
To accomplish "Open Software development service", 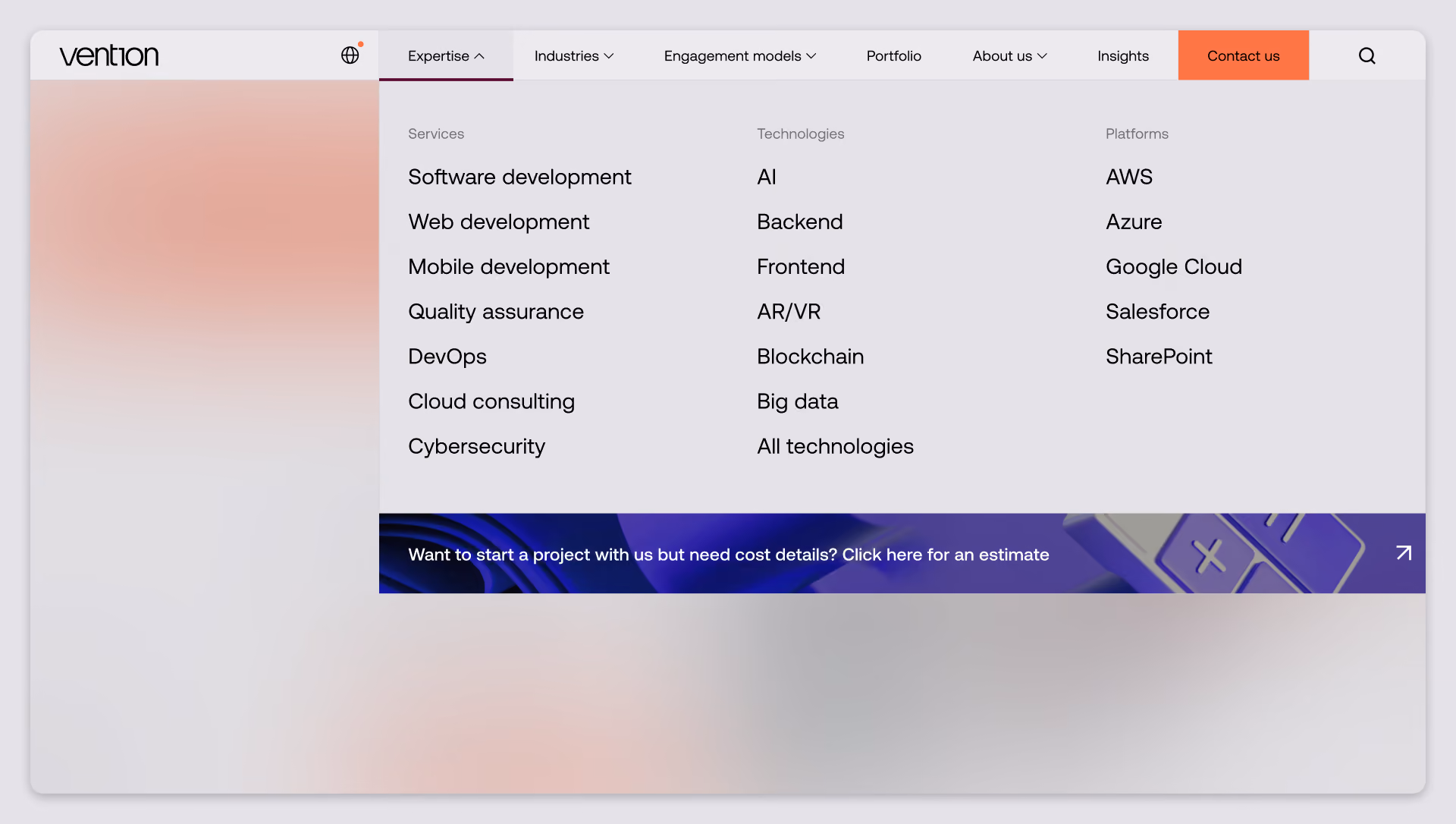I will click(x=519, y=177).
